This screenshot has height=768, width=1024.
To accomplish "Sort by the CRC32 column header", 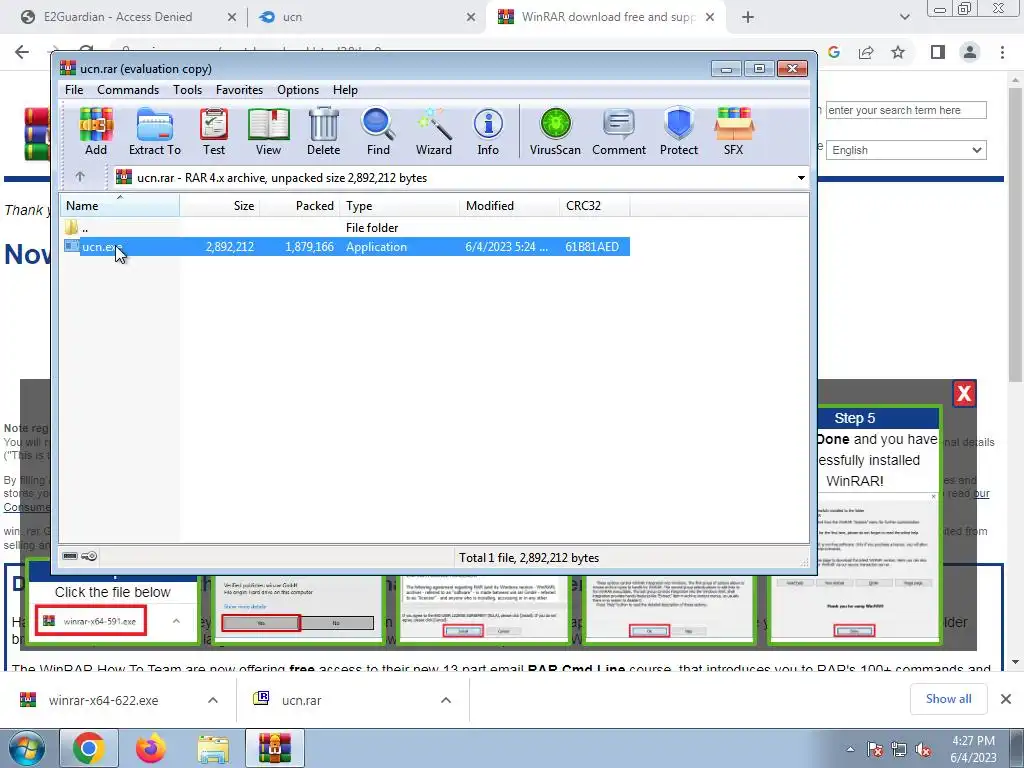I will [595, 206].
